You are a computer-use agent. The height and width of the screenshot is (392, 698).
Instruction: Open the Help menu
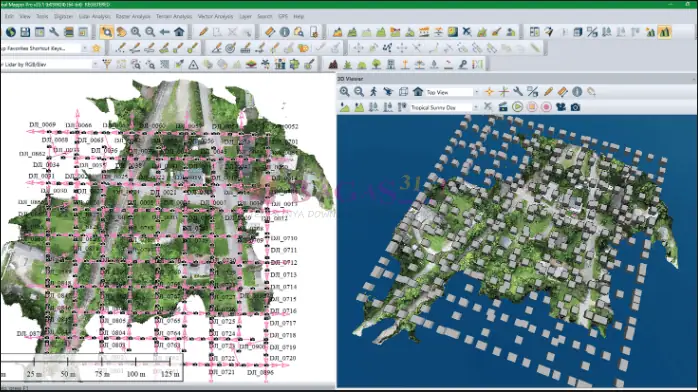pyautogui.click(x=299, y=16)
